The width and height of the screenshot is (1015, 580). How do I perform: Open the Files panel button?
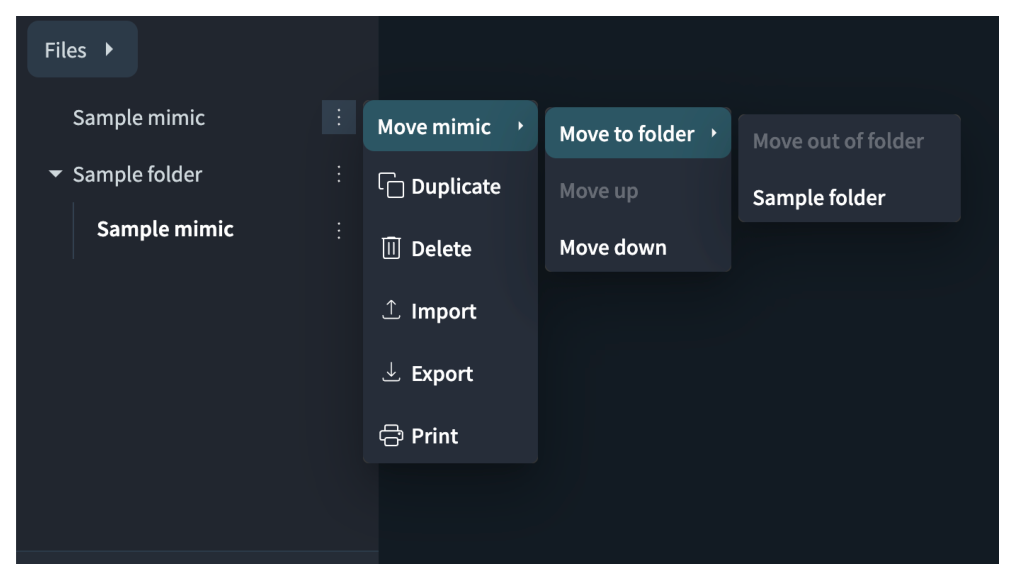click(x=82, y=49)
